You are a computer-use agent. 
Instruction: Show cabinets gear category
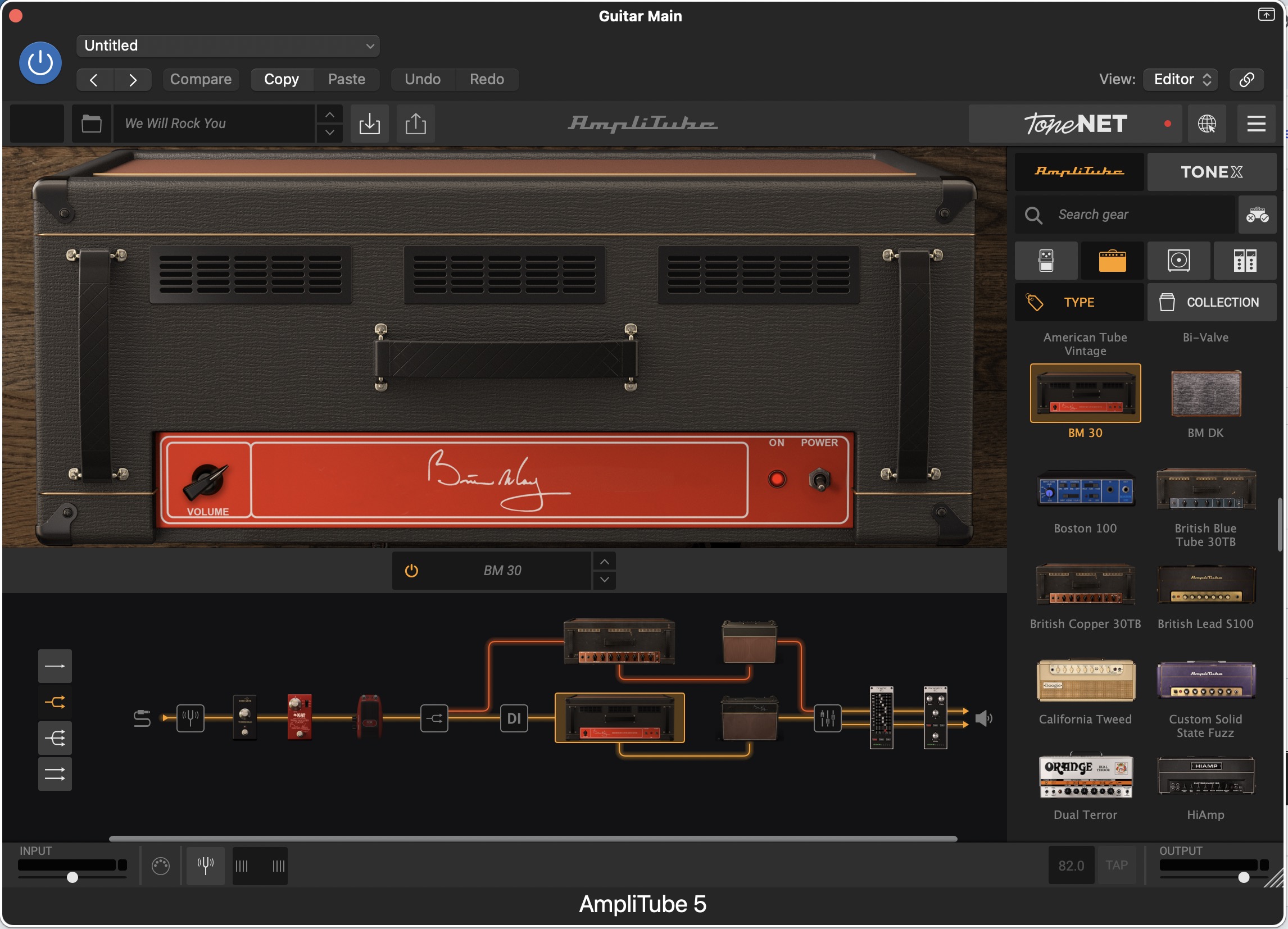(1178, 261)
